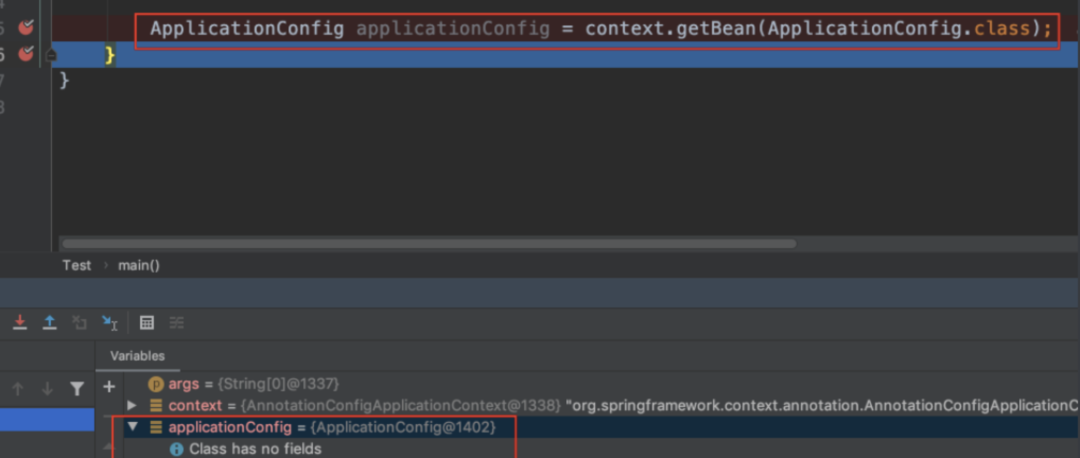Image resolution: width=1080 pixels, height=458 pixels.
Task: Switch to the Variables tab
Action: pos(137,356)
